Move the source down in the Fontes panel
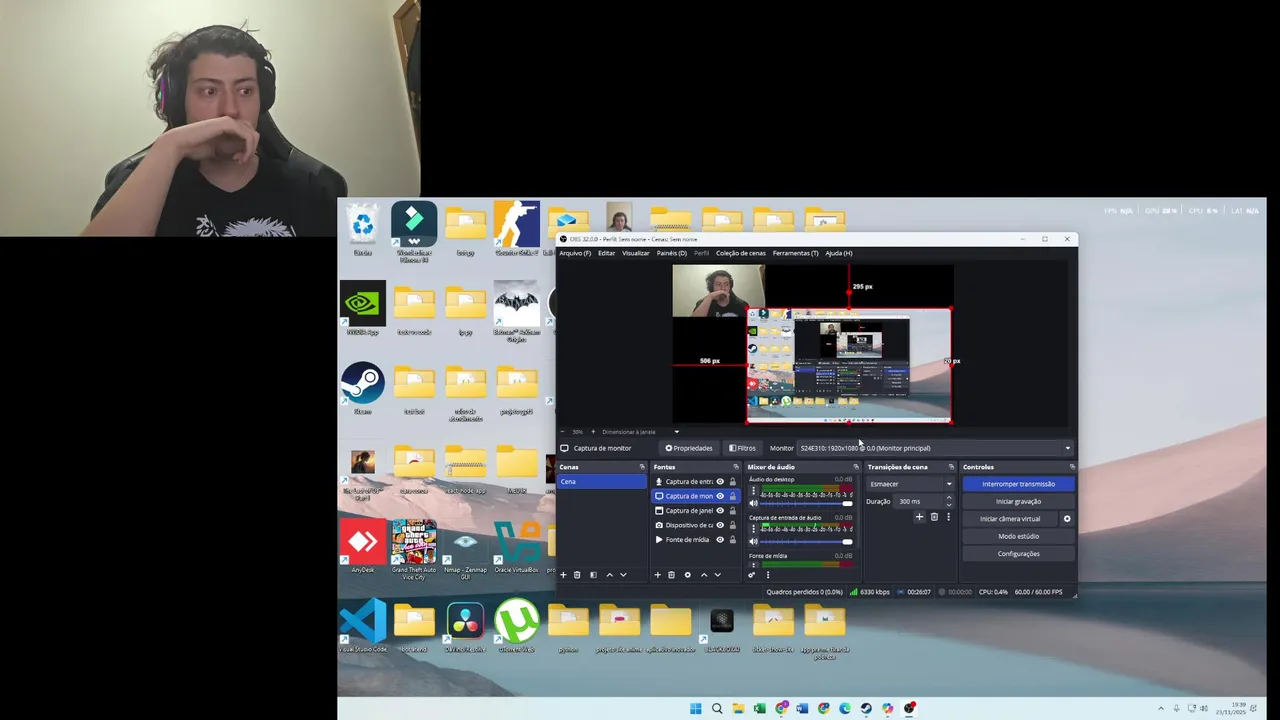The height and width of the screenshot is (720, 1280). coord(717,575)
